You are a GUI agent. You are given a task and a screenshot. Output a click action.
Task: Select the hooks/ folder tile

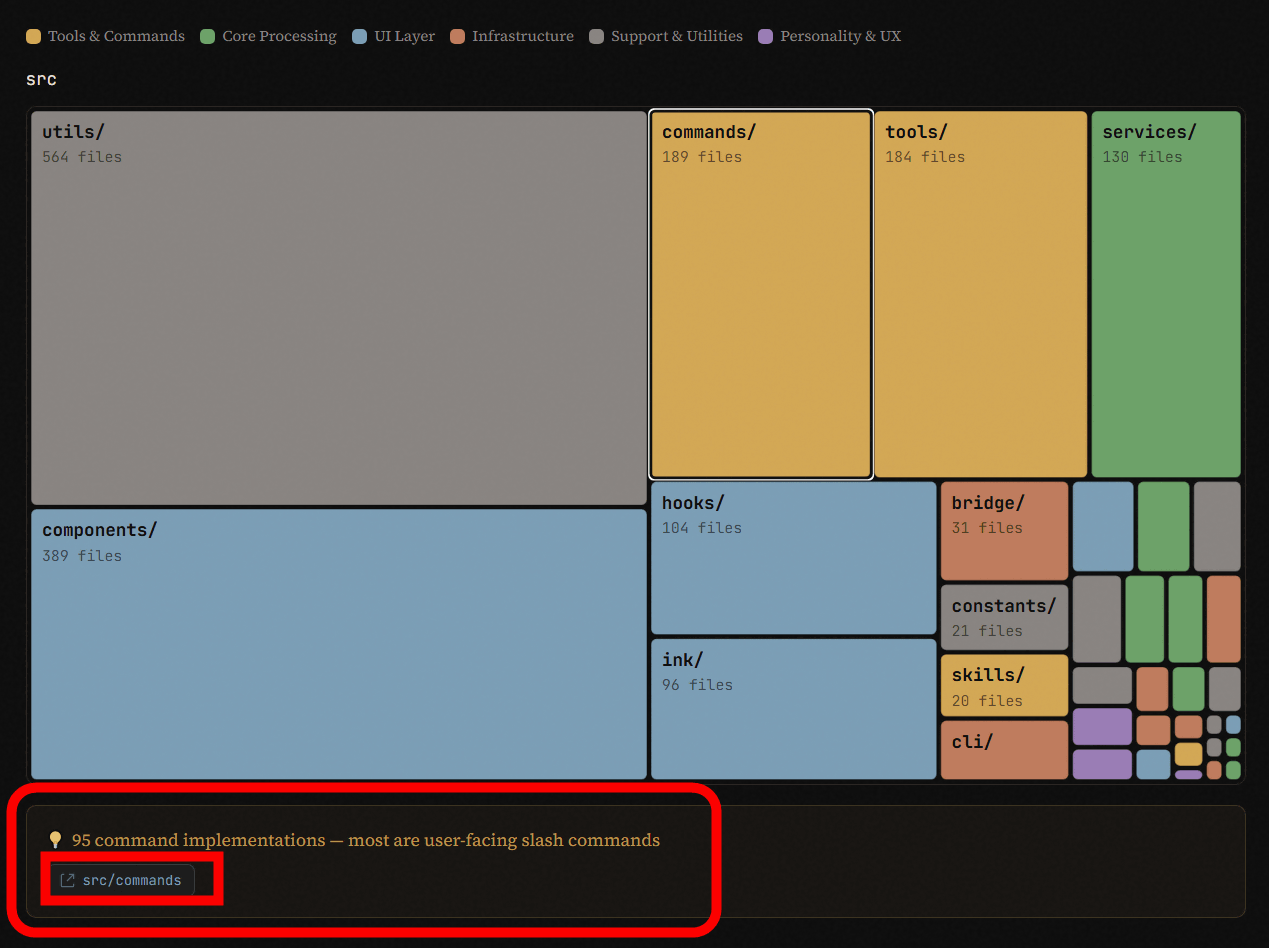click(x=793, y=558)
